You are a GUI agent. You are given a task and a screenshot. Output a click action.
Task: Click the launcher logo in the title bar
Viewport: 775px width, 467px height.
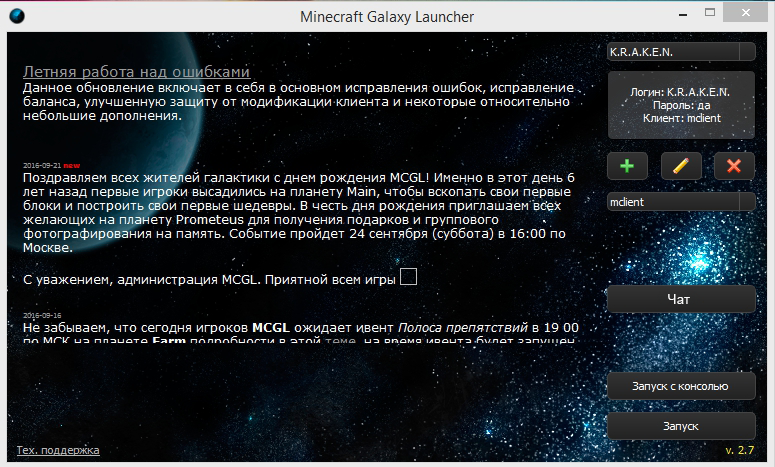(x=18, y=16)
